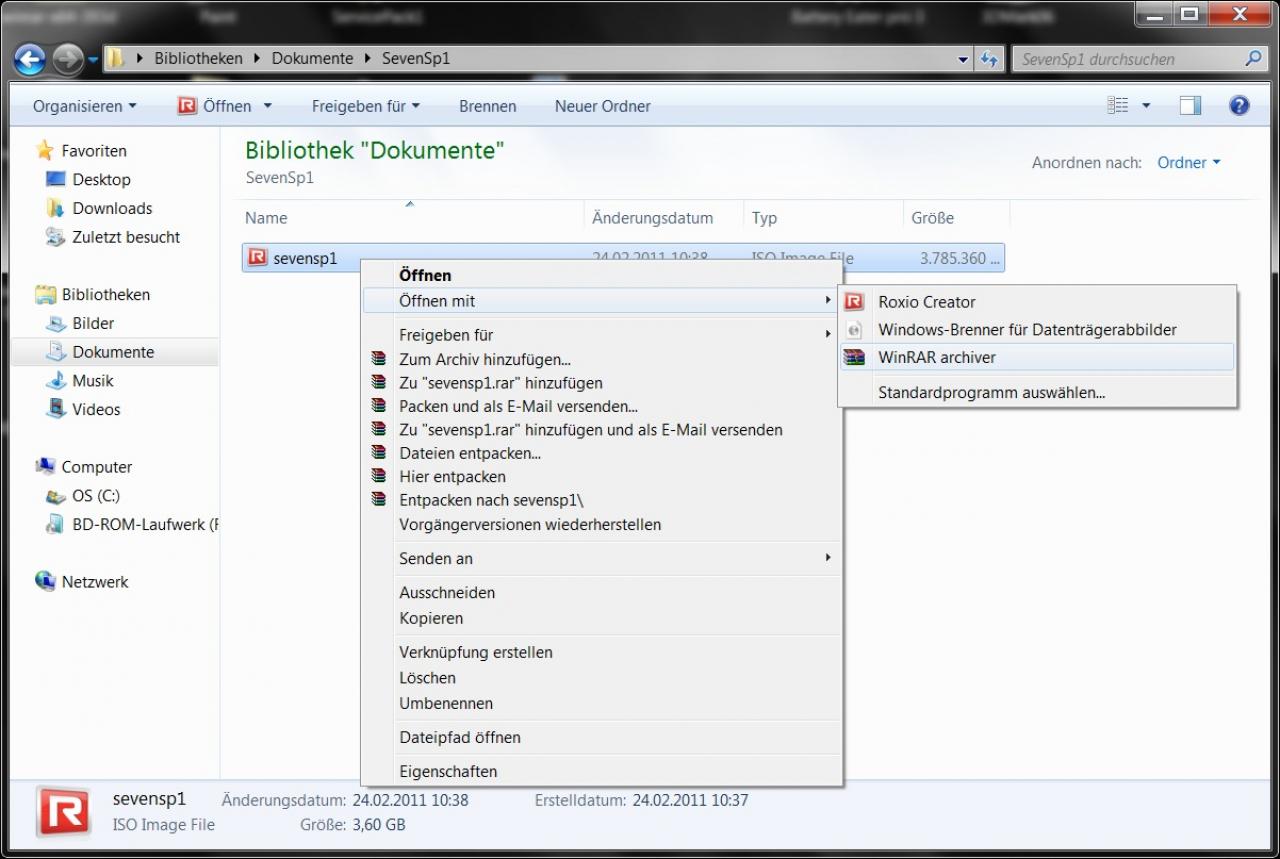Open the Freigeben für toolbar dropdown
The width and height of the screenshot is (1280, 859).
[x=365, y=106]
